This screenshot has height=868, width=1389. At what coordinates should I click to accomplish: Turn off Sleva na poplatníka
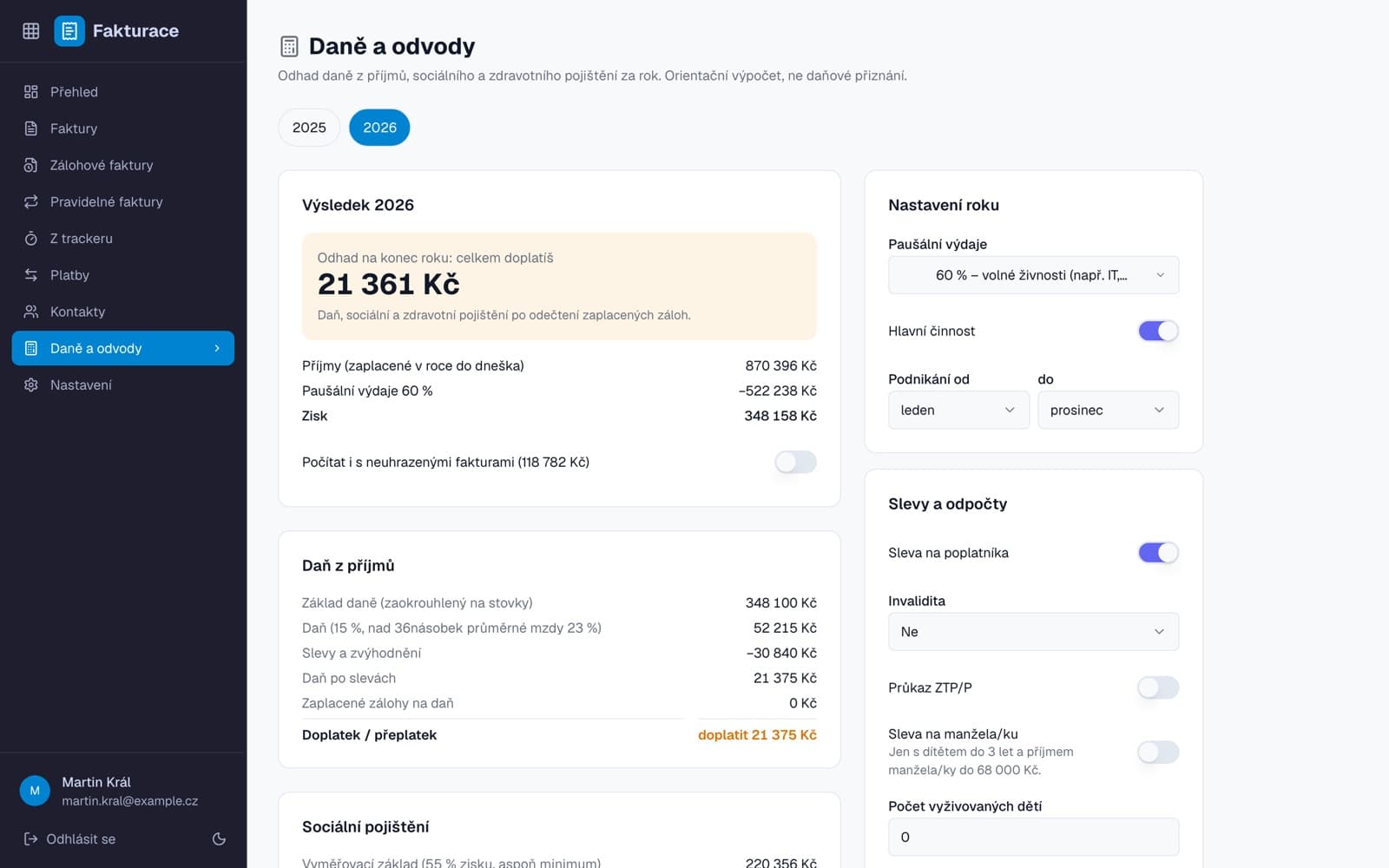[x=1158, y=552]
